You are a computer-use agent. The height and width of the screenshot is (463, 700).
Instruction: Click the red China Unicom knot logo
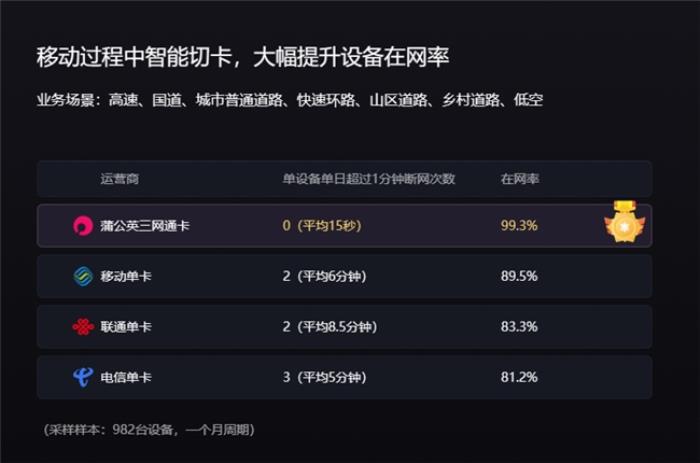pyautogui.click(x=83, y=327)
